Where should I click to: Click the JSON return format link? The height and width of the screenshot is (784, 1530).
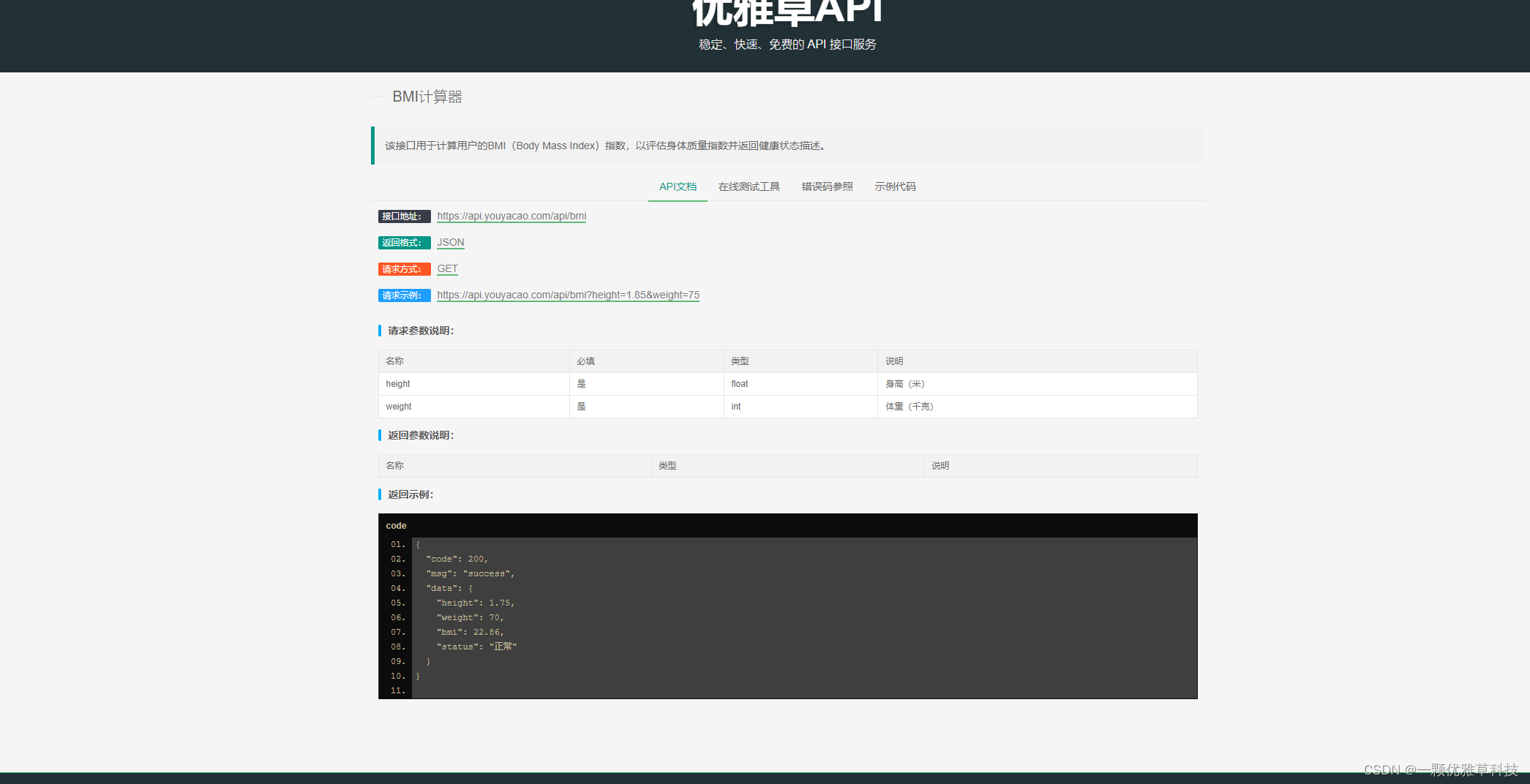(x=451, y=242)
